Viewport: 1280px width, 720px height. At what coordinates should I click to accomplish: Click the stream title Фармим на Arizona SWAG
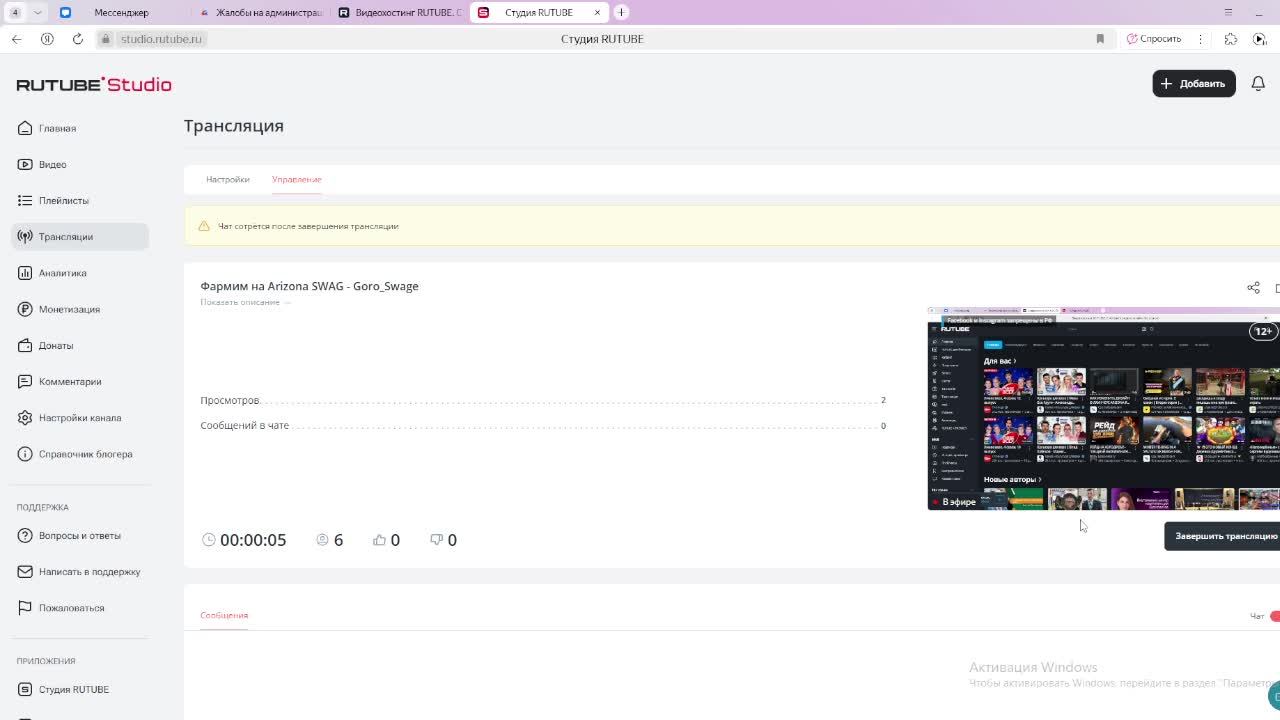(309, 286)
